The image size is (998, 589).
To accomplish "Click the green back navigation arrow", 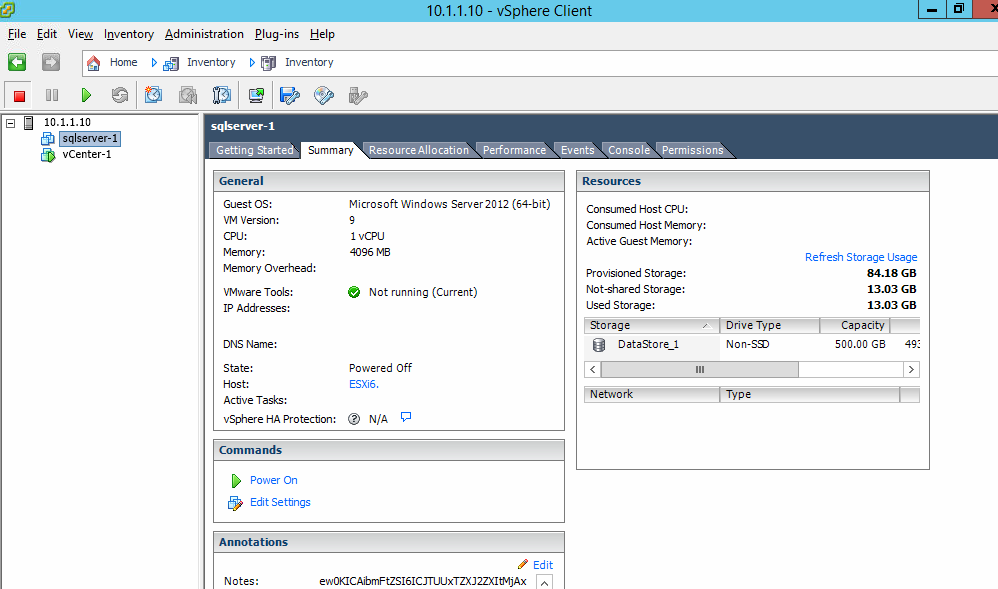I will (17, 62).
